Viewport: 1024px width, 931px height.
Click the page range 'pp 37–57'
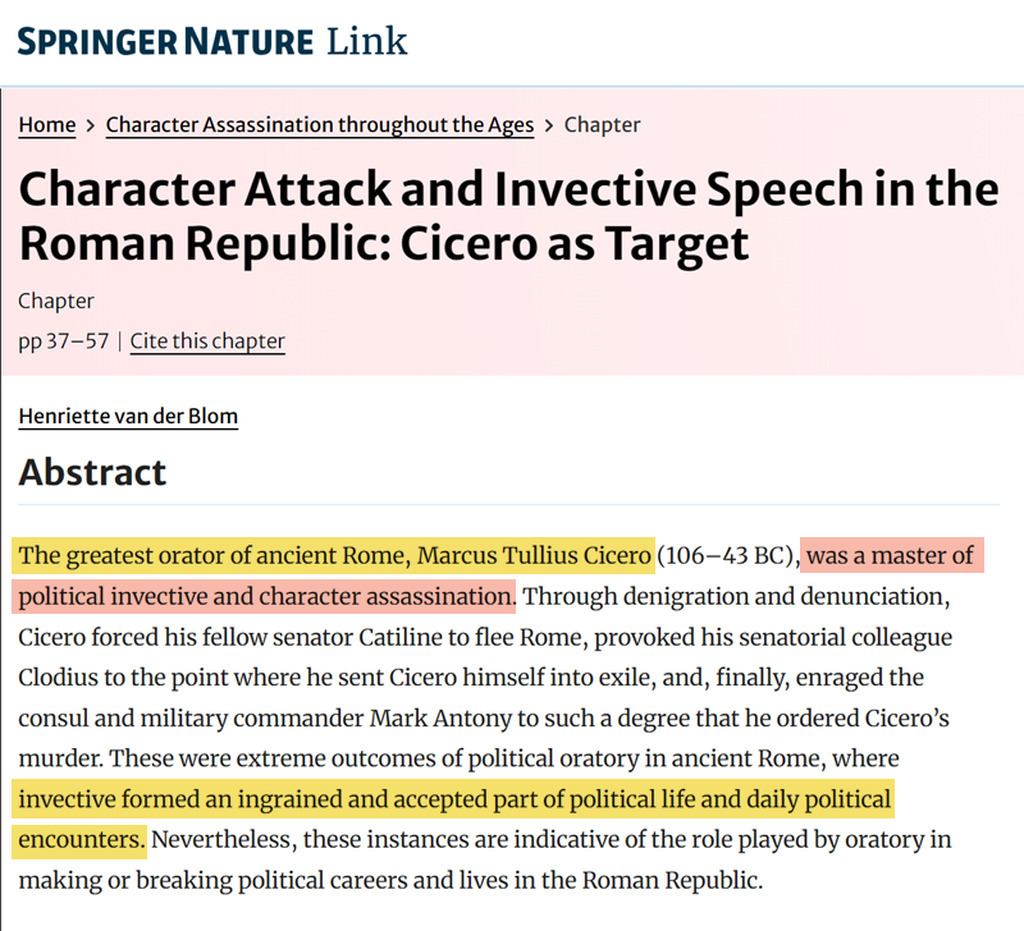point(63,341)
